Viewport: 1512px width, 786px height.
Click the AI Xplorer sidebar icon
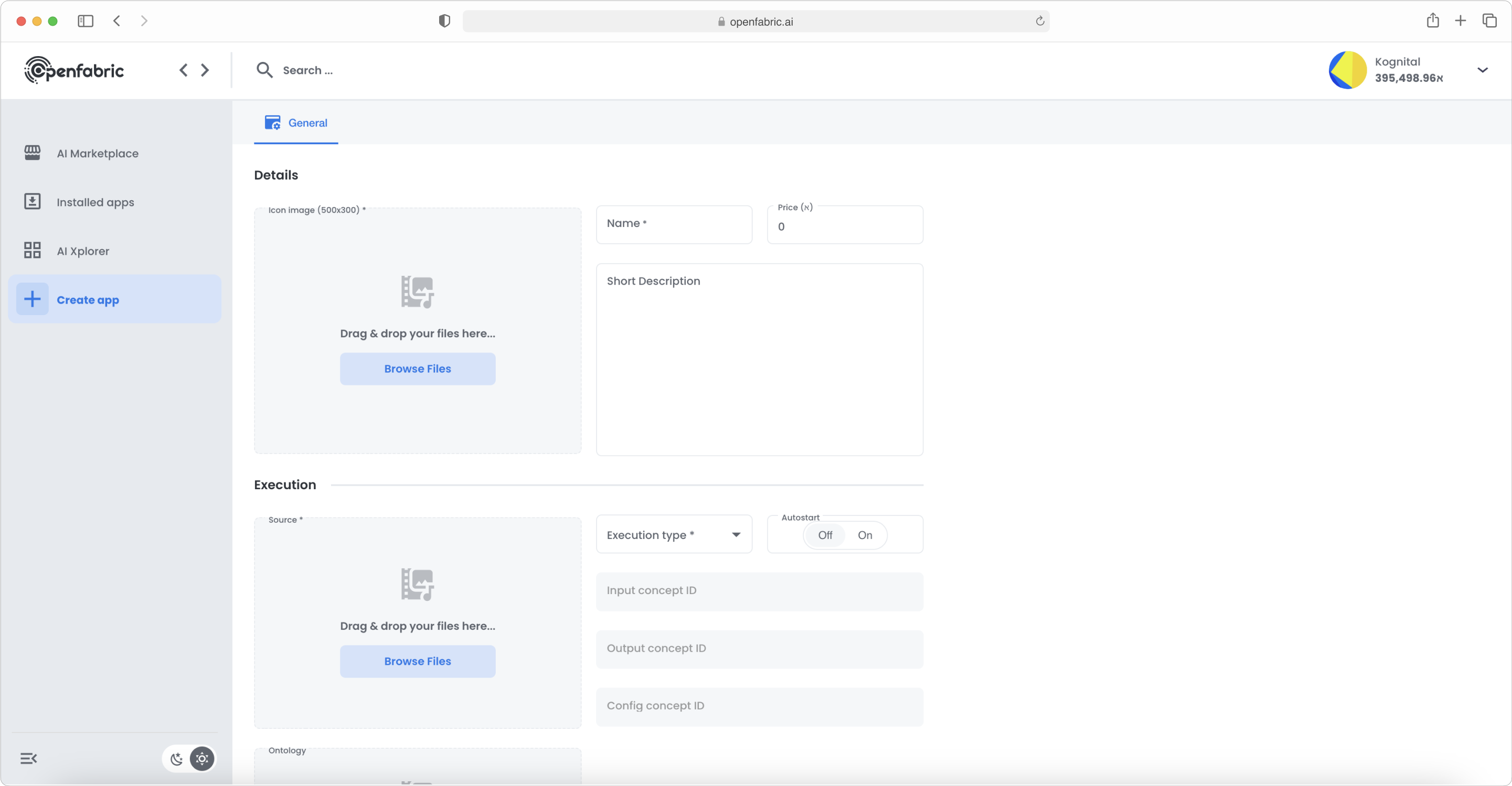point(32,250)
